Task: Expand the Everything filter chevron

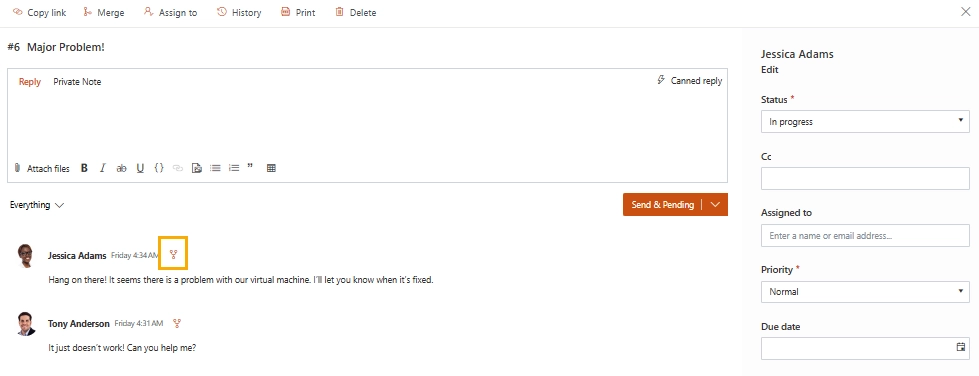Action: [59, 205]
